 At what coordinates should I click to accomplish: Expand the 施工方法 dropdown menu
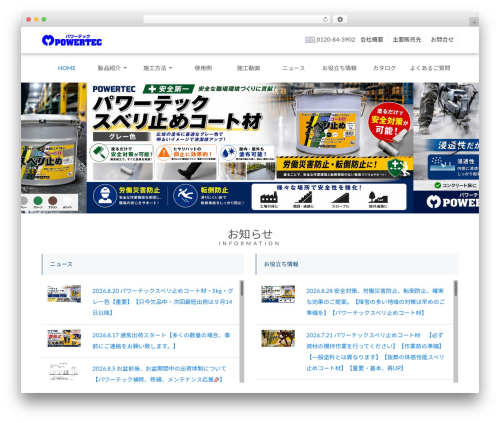pyautogui.click(x=158, y=68)
